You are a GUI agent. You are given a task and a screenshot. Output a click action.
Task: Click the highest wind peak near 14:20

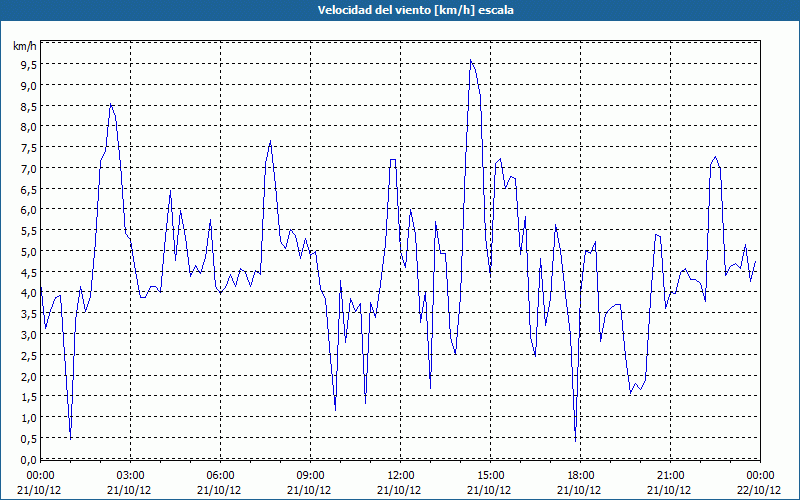point(470,60)
